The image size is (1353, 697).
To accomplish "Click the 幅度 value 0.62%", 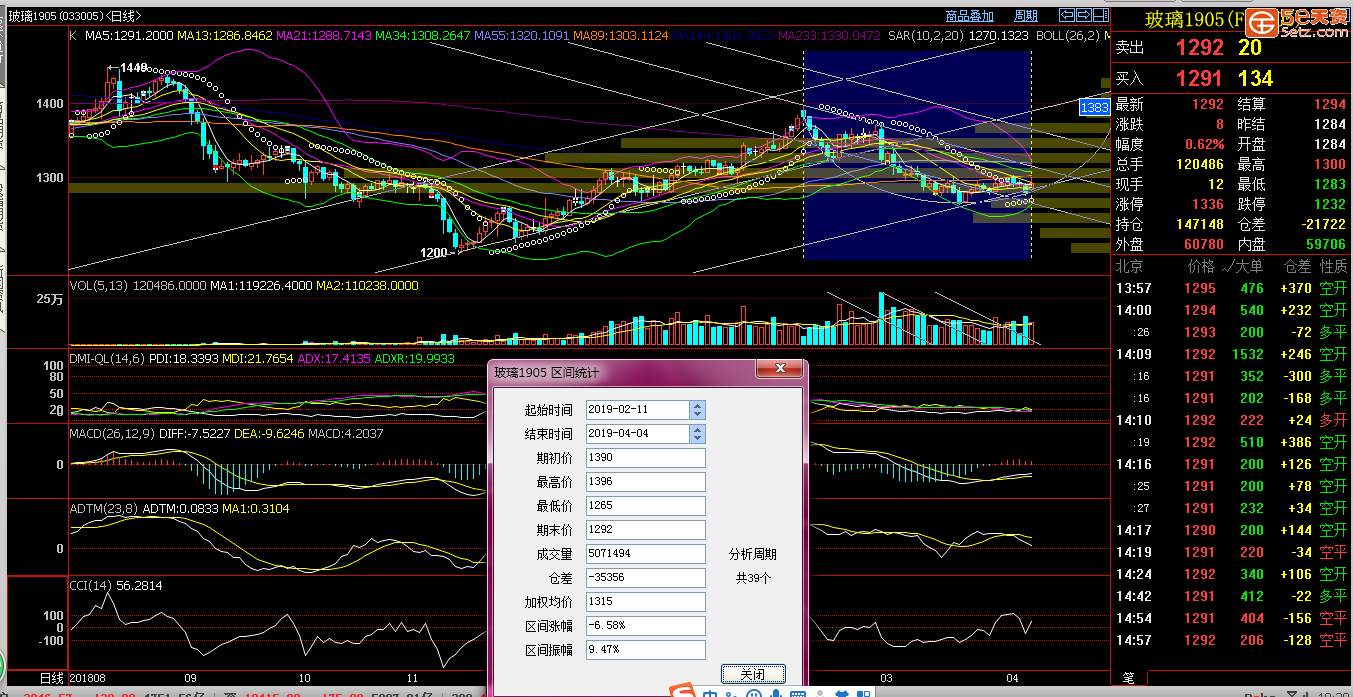I will [1203, 144].
